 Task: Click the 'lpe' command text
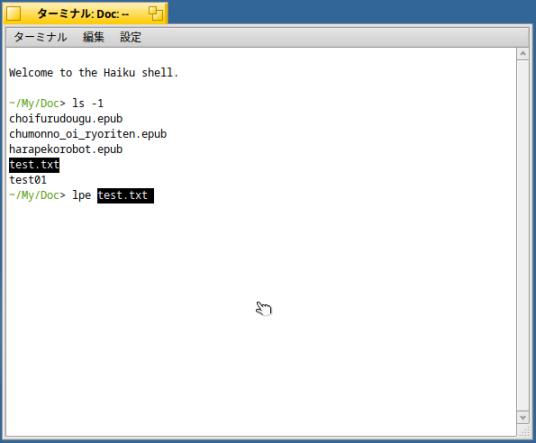click(x=82, y=196)
